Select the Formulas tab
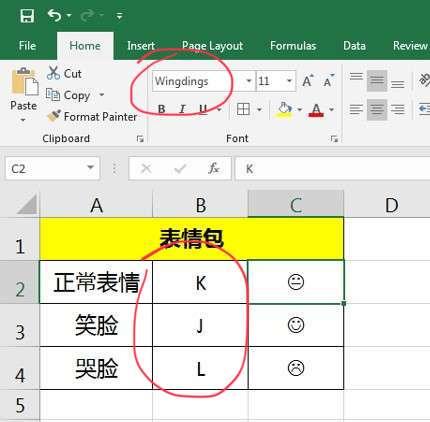This screenshot has height=422, width=430. pos(293,46)
